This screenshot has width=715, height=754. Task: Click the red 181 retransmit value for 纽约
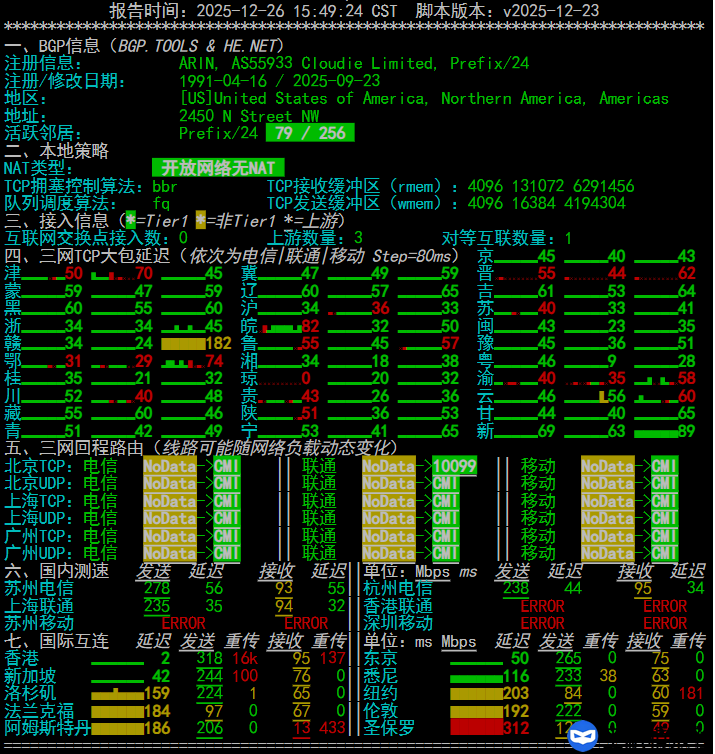coord(691,693)
